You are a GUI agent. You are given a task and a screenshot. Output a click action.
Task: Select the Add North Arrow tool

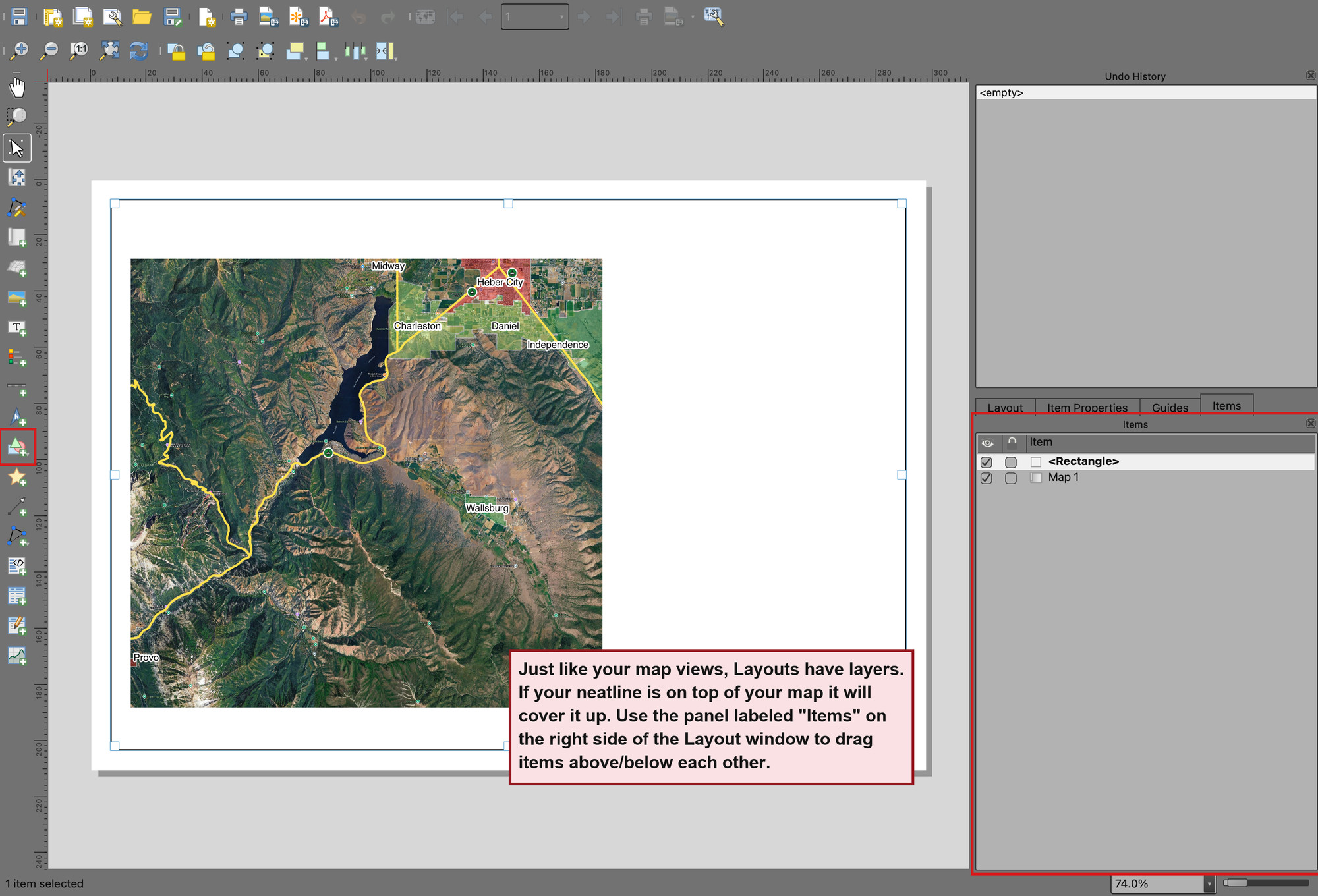(x=17, y=417)
